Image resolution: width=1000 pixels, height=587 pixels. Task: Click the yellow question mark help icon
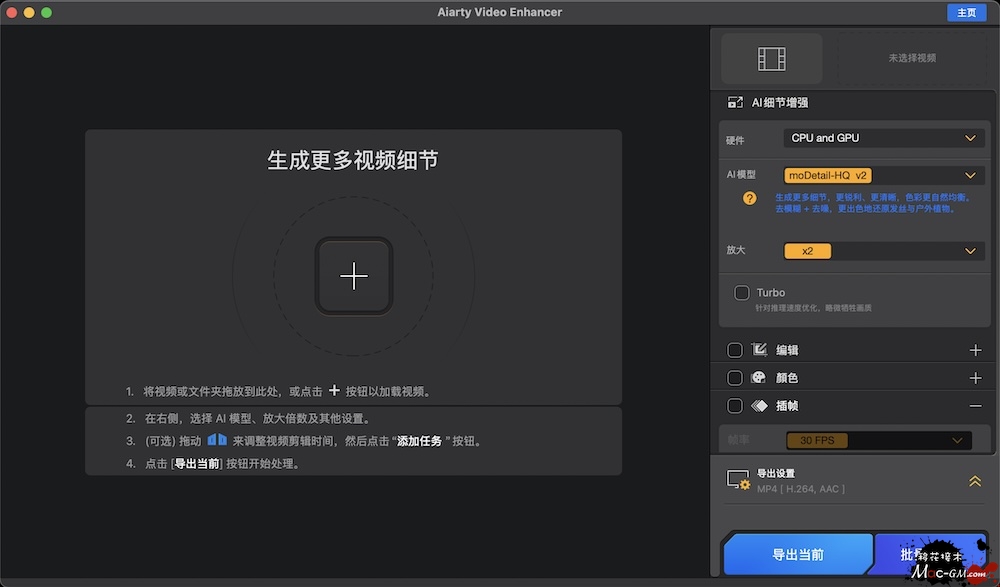[749, 198]
